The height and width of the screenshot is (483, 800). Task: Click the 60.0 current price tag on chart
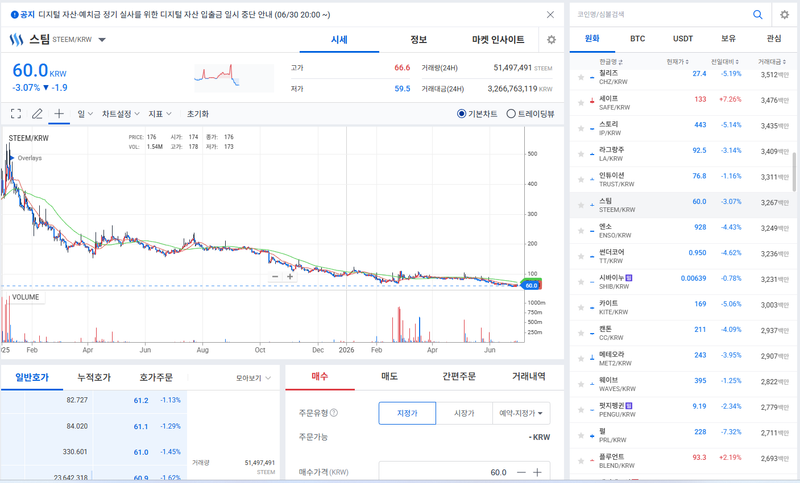(x=531, y=285)
